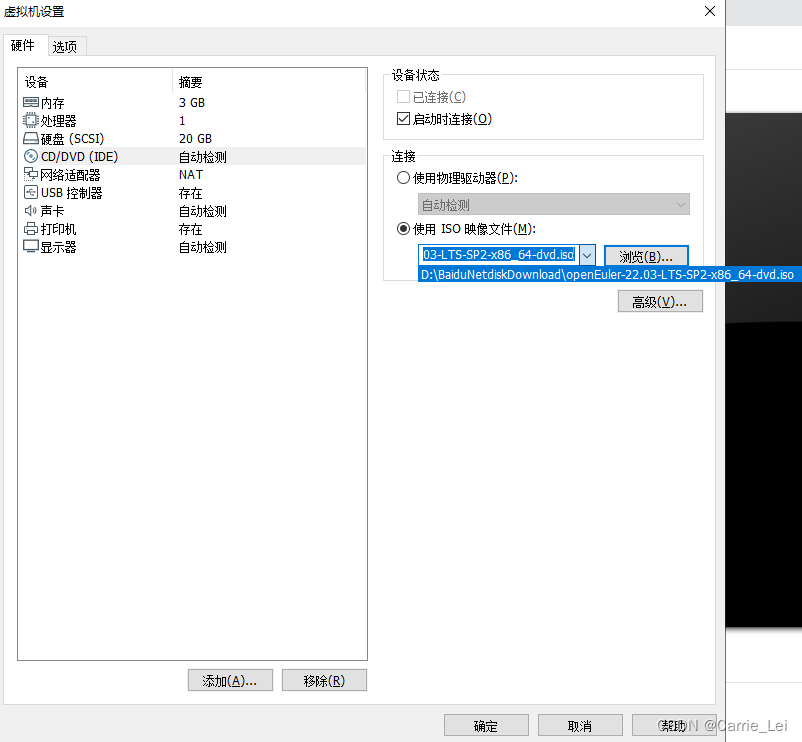Click the 浏览(B)... browse button

click(x=646, y=256)
